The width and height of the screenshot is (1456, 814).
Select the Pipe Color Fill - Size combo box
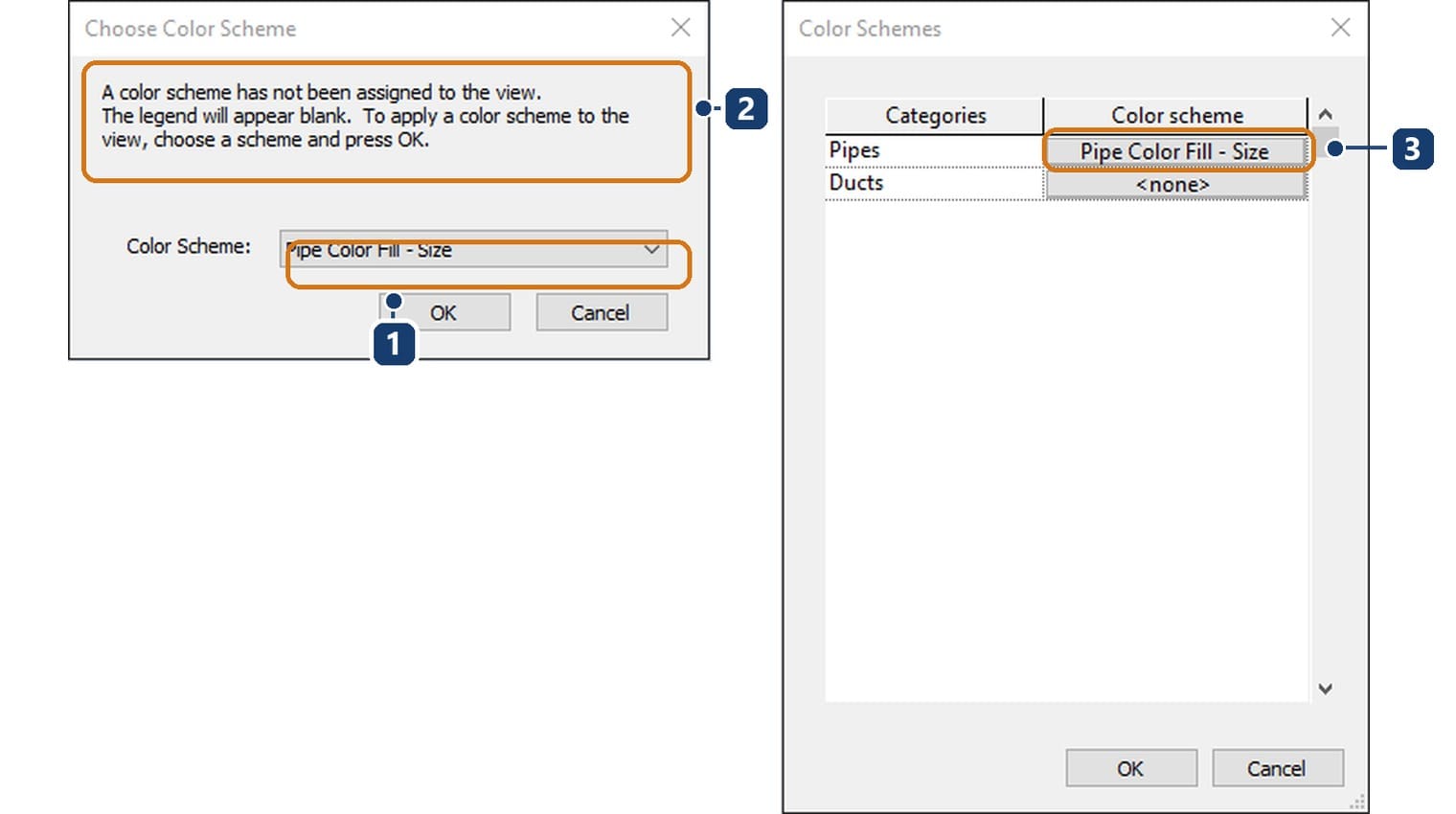[x=473, y=249]
